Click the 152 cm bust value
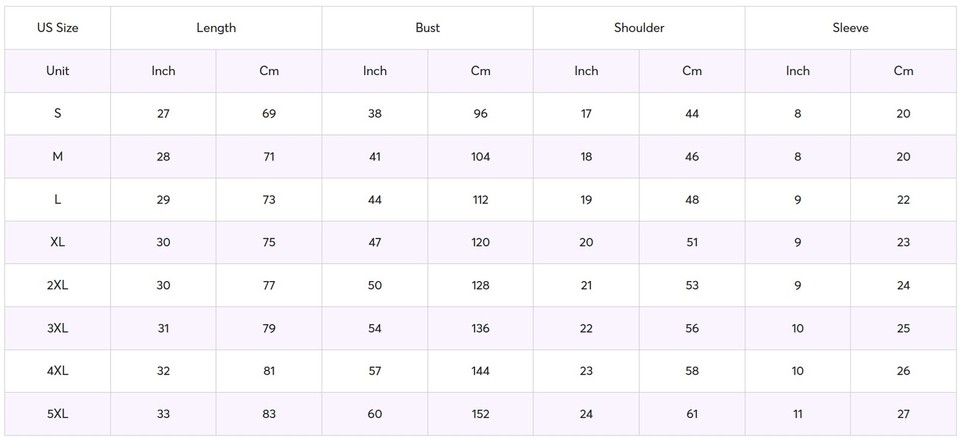 tap(481, 414)
